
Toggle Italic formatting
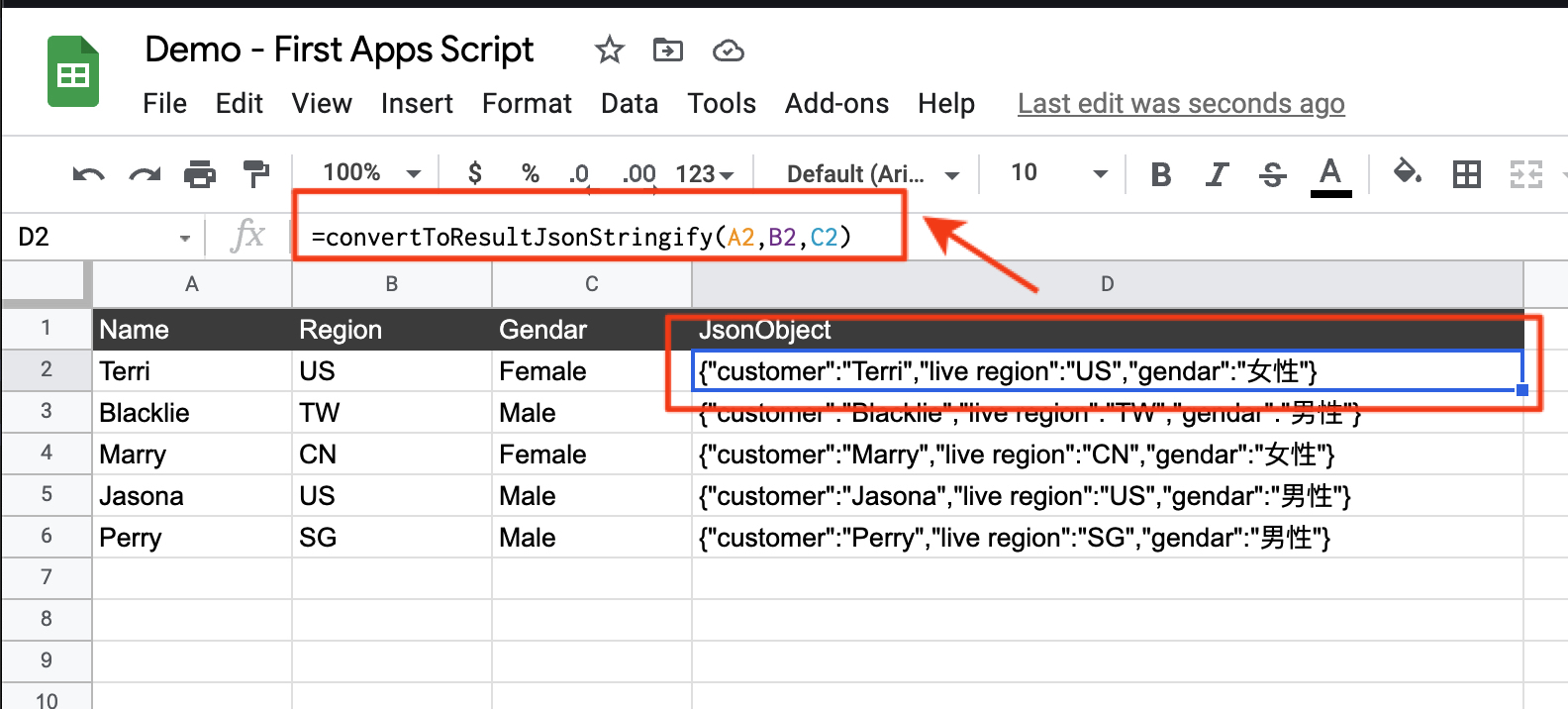1217,175
